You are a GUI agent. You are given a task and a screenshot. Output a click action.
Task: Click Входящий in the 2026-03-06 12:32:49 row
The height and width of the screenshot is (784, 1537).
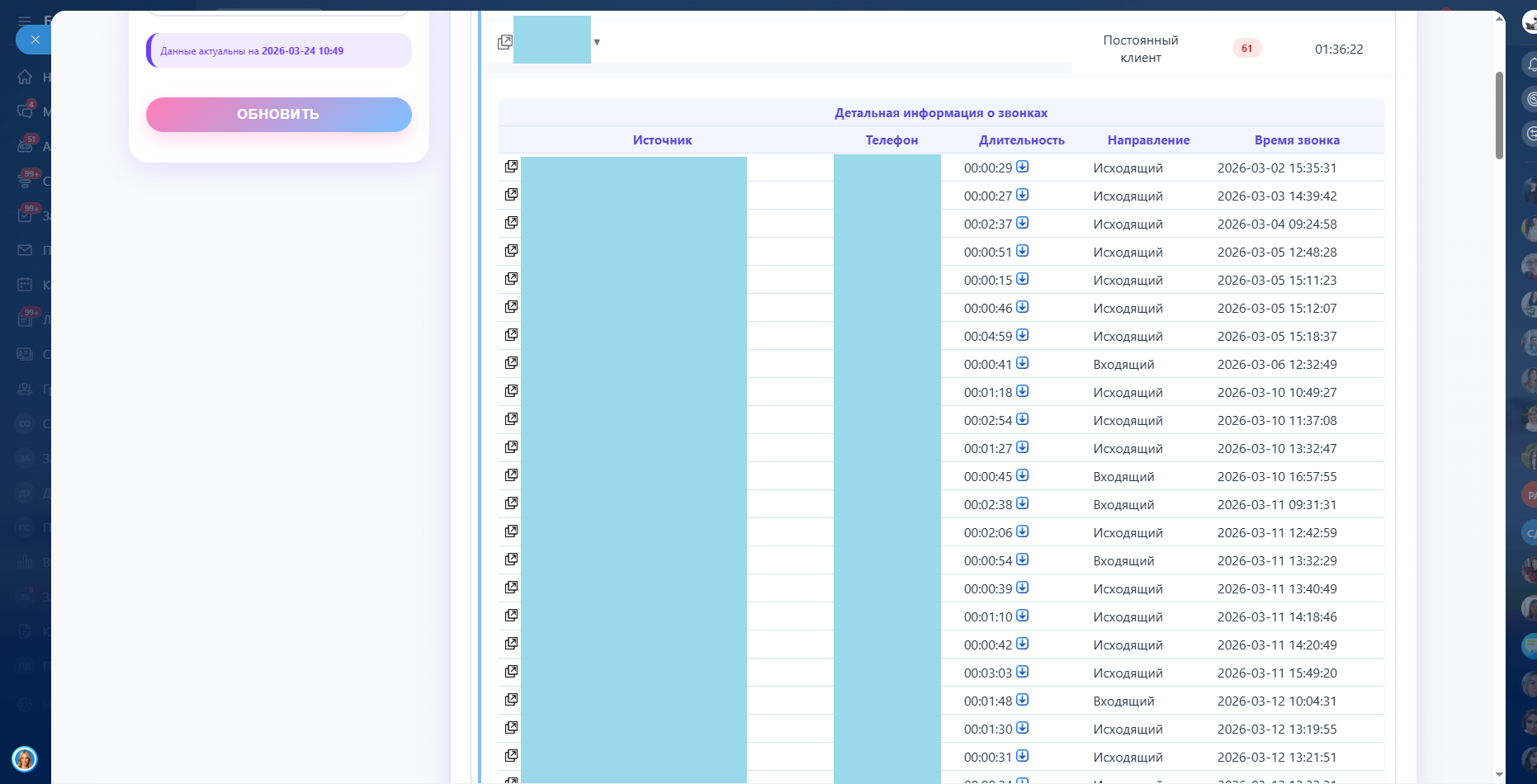click(x=1123, y=365)
